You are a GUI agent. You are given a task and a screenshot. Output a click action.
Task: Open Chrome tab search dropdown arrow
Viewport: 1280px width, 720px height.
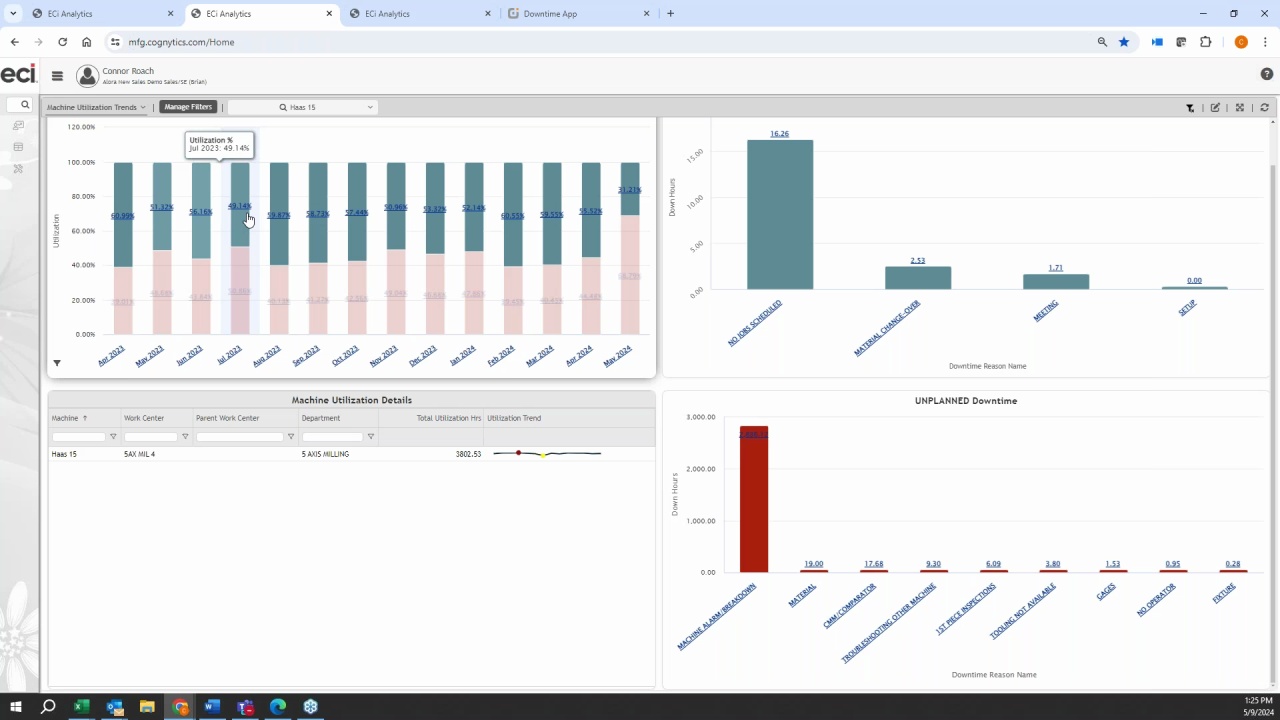(13, 14)
